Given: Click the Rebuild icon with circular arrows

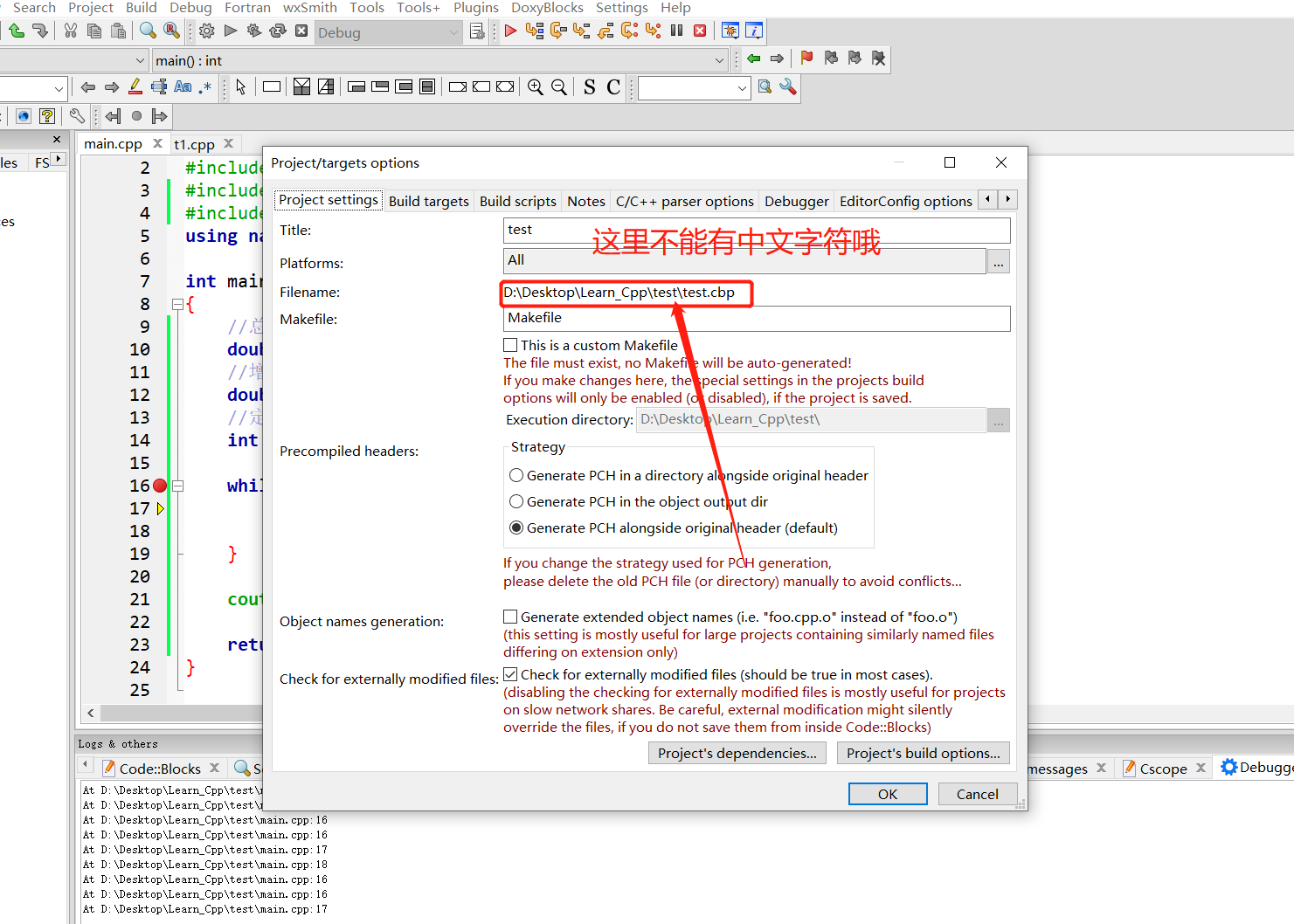Looking at the screenshot, I should (276, 30).
